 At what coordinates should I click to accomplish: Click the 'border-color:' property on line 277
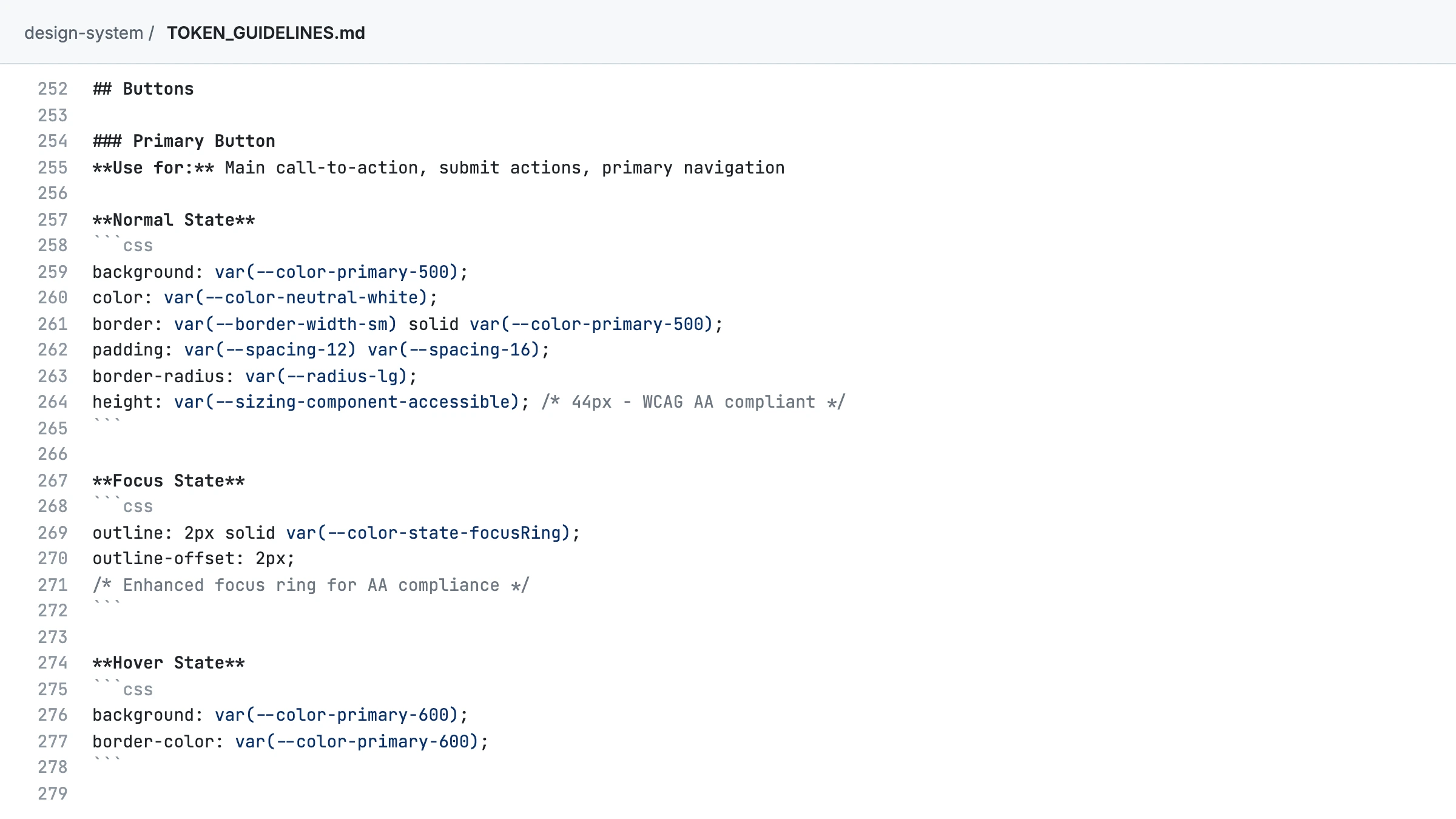coord(158,742)
